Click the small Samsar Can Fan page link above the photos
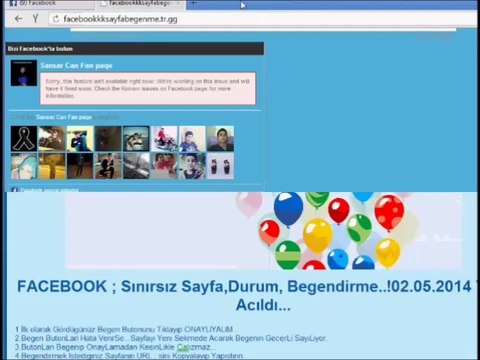 (x=64, y=117)
